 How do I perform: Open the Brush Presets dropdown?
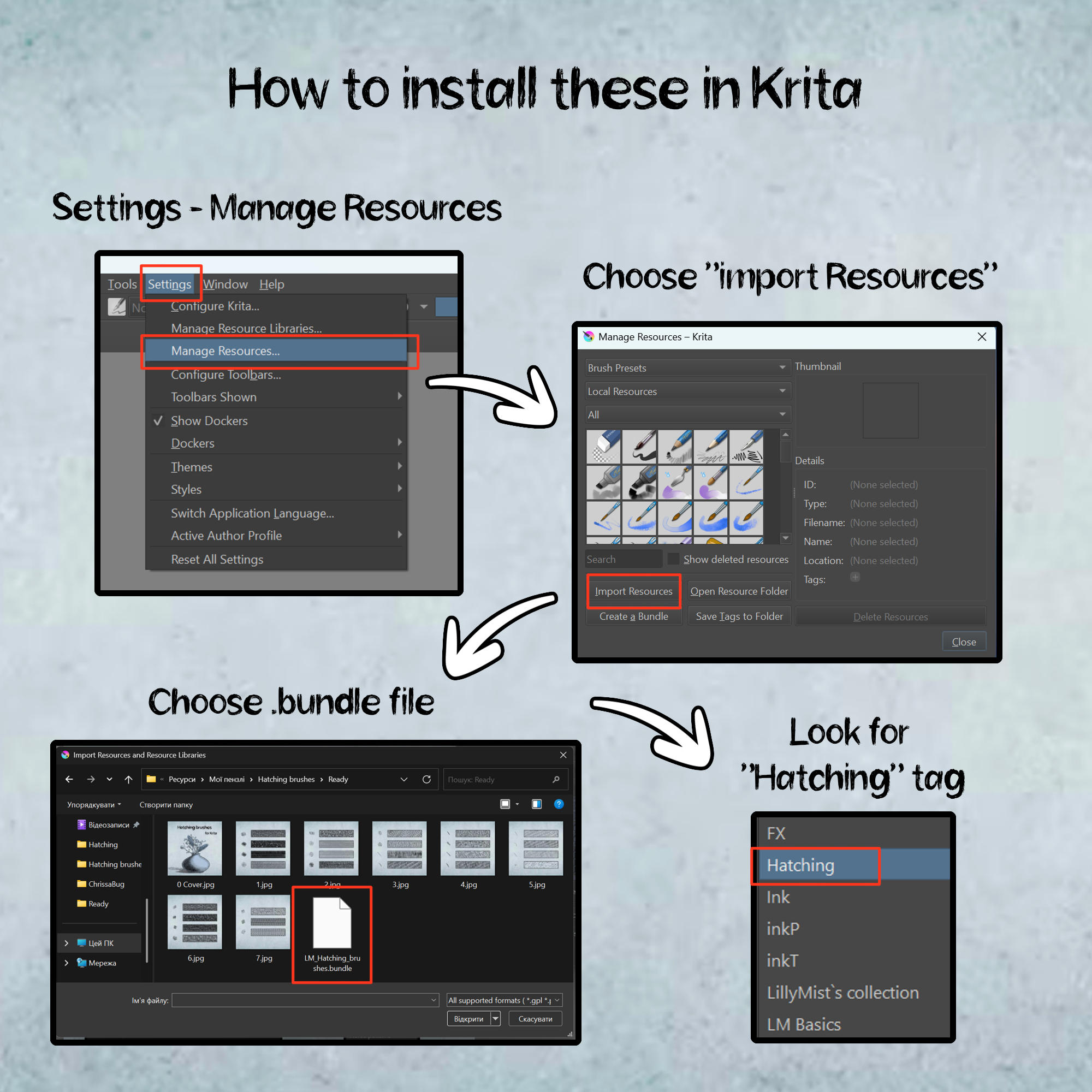coord(687,368)
